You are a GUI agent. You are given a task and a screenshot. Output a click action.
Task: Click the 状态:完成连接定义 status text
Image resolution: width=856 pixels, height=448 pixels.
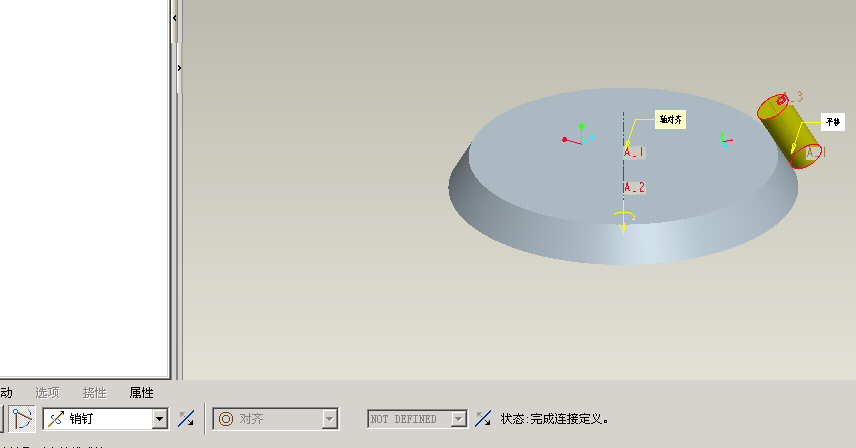point(555,419)
